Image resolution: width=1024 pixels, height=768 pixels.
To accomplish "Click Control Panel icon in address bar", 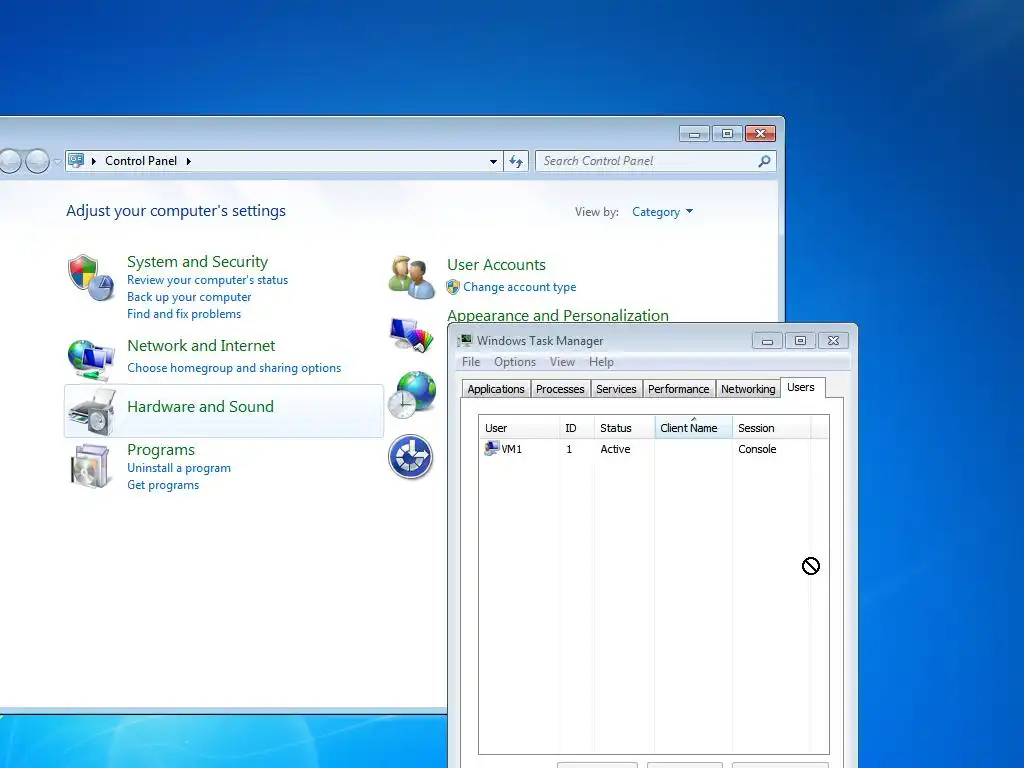I will (76, 161).
